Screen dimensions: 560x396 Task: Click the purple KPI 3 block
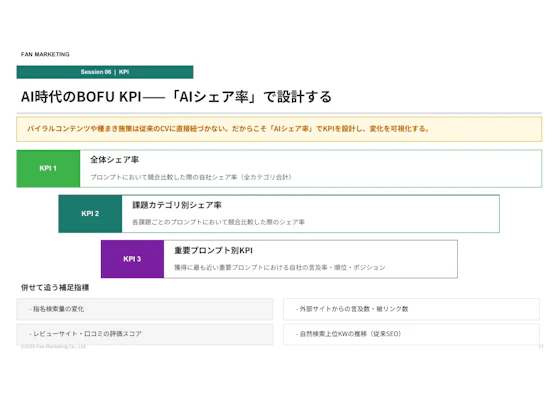(x=132, y=259)
